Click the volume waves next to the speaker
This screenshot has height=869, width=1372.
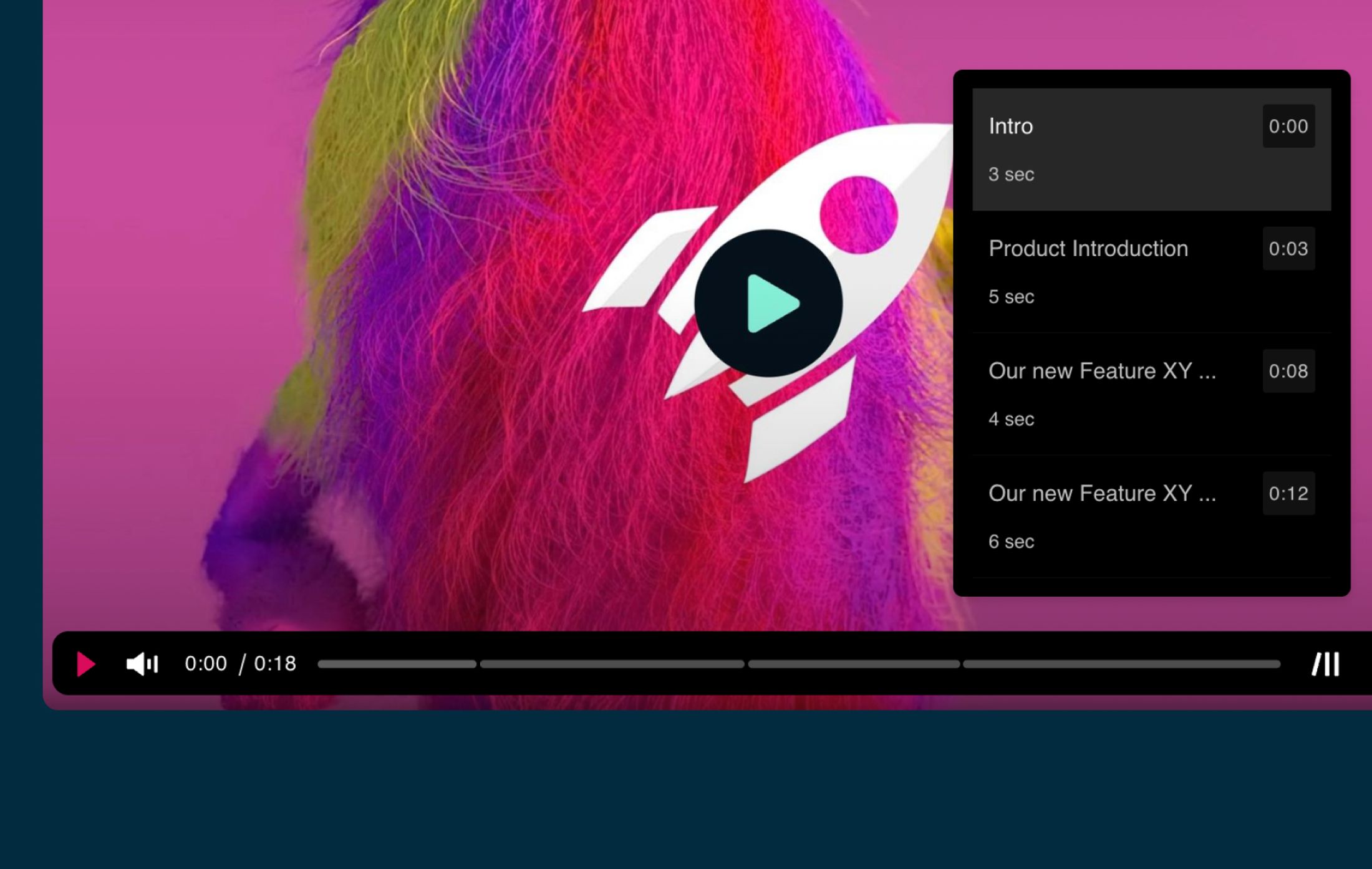(154, 663)
